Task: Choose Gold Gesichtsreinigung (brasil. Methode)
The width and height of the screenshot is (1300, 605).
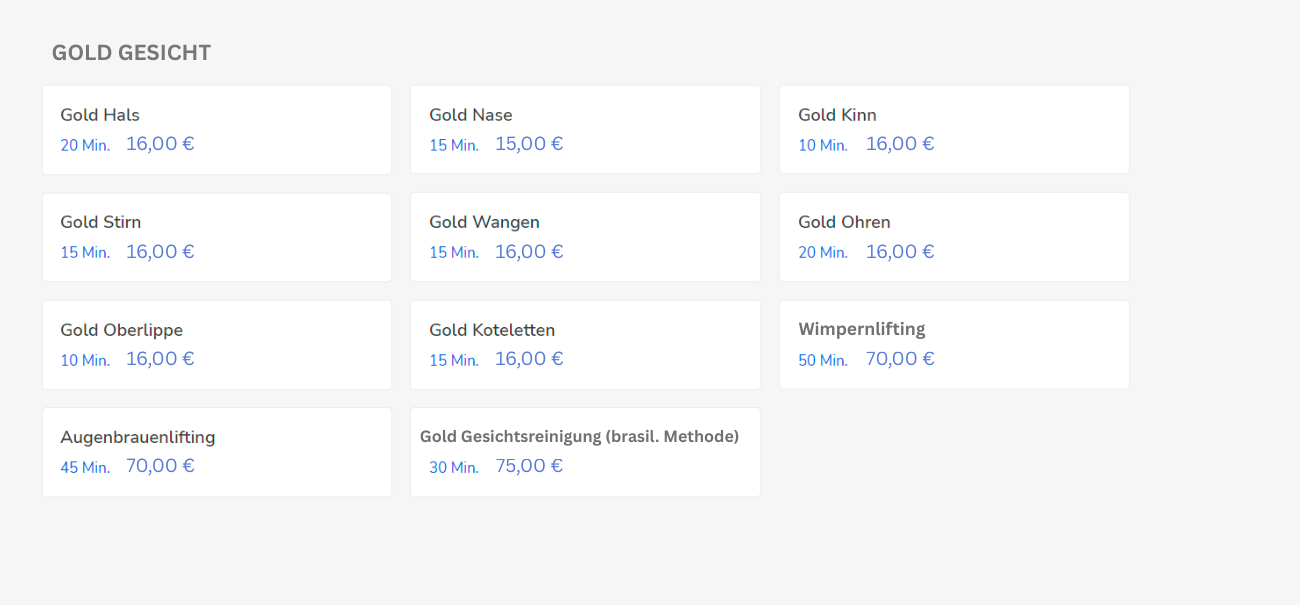Action: (585, 452)
